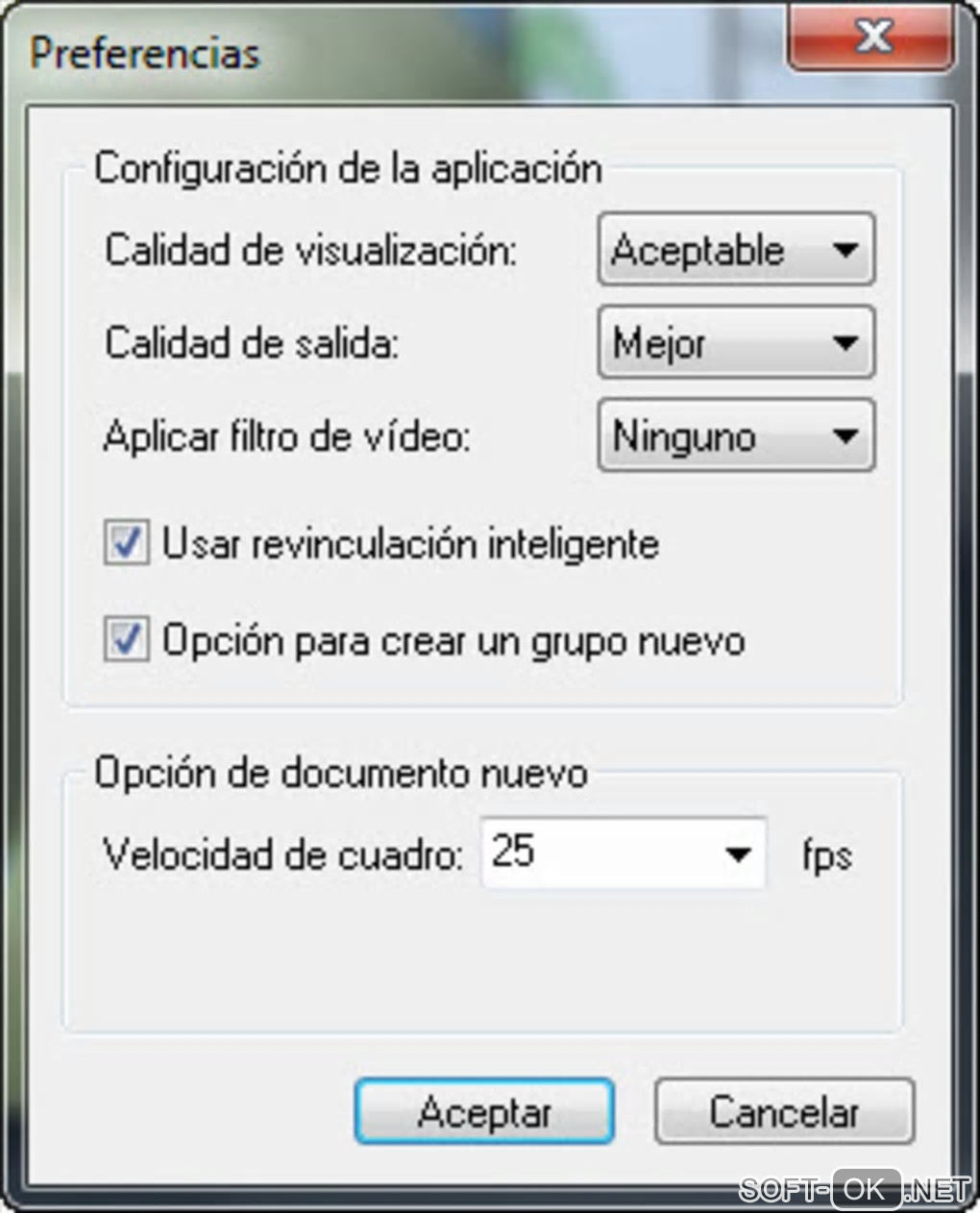Toggle the crear un grupo nuevo checkbox
The height and width of the screenshot is (1213, 980).
pyautogui.click(x=127, y=640)
